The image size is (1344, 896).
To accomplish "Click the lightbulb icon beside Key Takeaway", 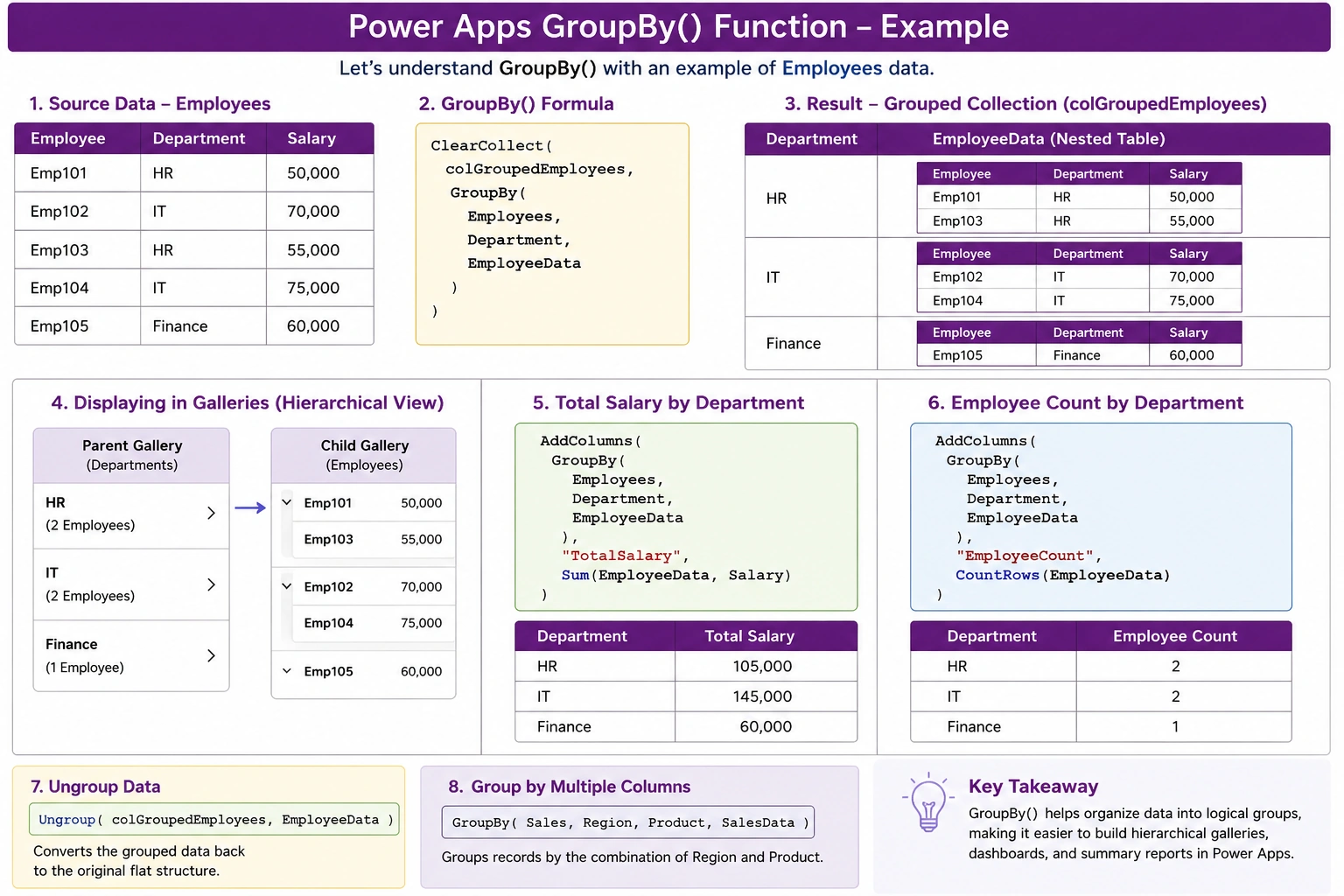I will (x=928, y=802).
